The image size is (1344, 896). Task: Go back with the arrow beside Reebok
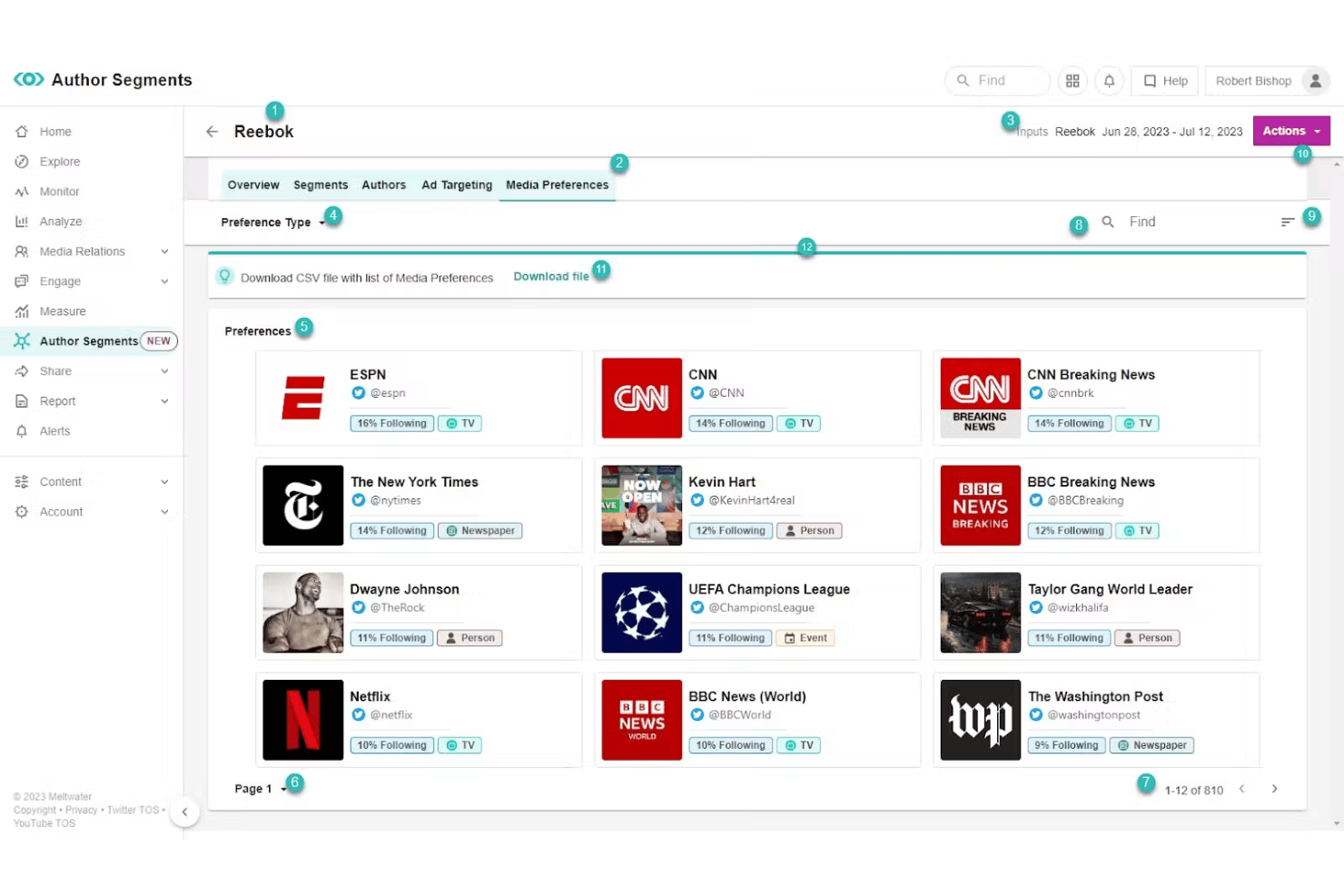coord(212,132)
